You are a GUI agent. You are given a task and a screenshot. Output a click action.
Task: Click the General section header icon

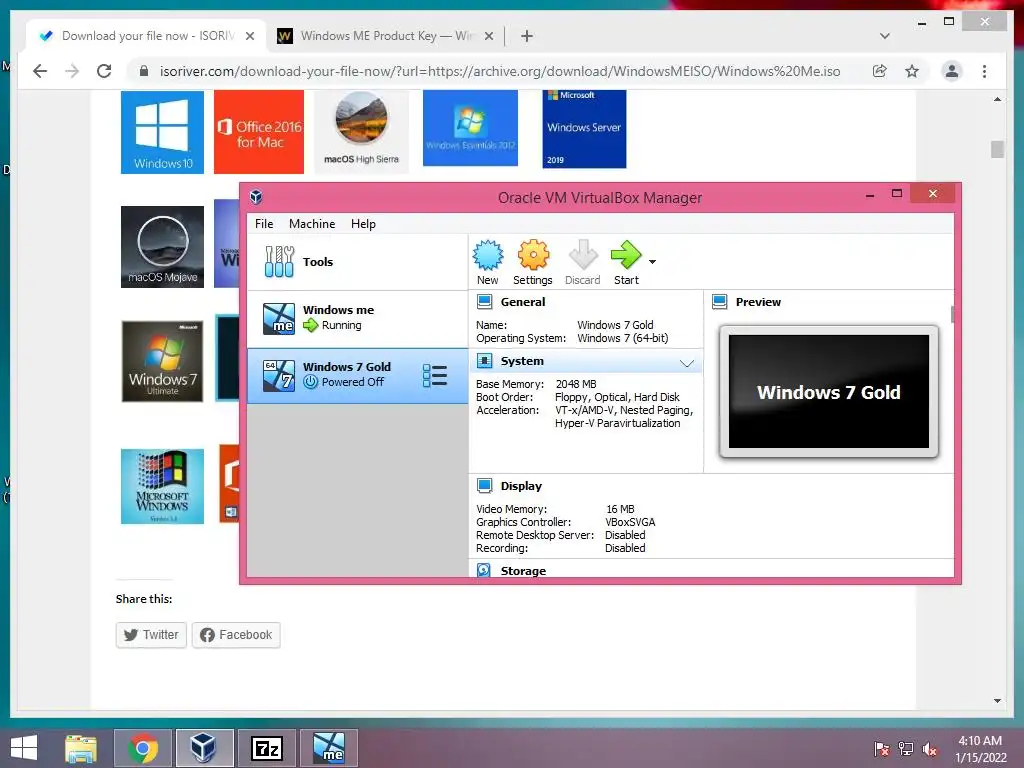(485, 302)
